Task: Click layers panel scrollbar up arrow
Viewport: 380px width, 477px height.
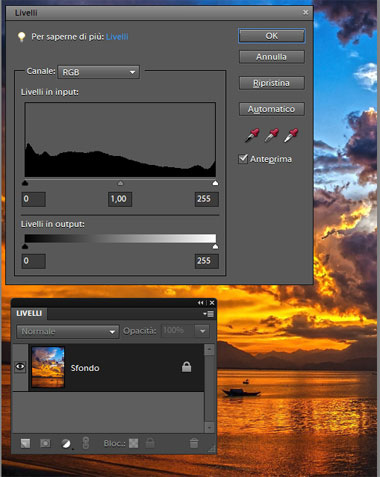Action: point(209,350)
